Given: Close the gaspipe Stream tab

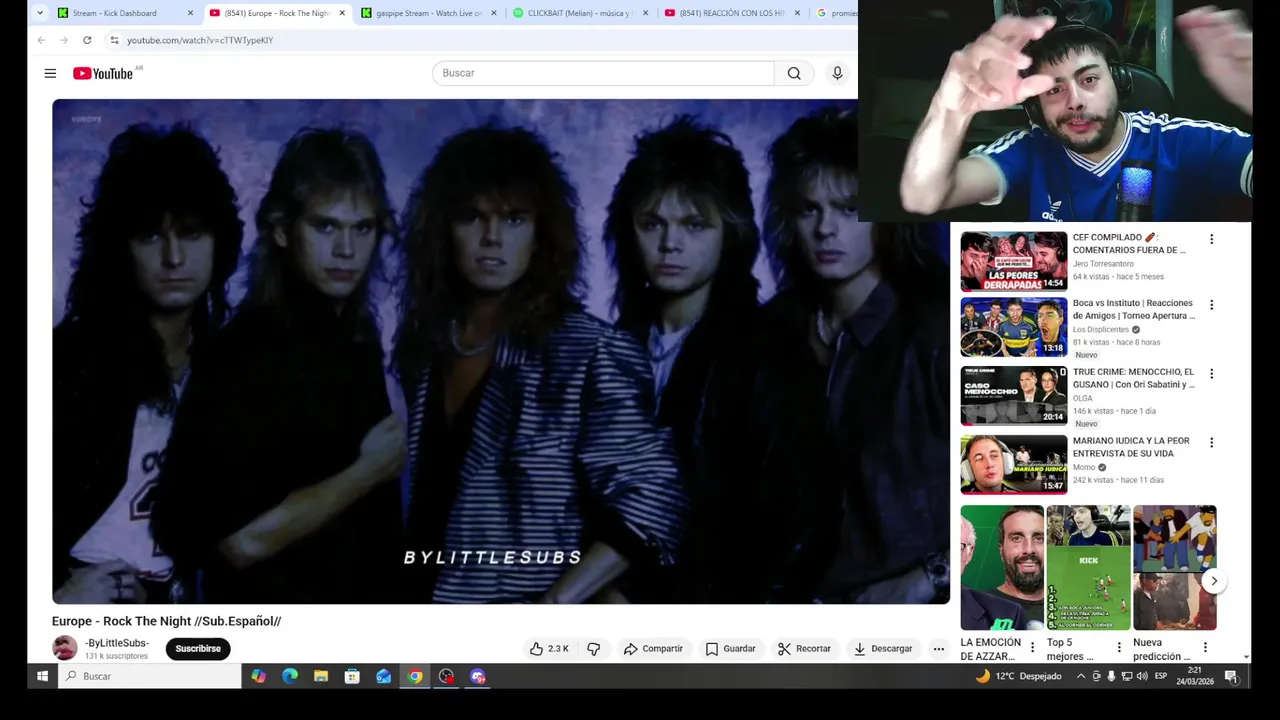Looking at the screenshot, I should pos(494,13).
